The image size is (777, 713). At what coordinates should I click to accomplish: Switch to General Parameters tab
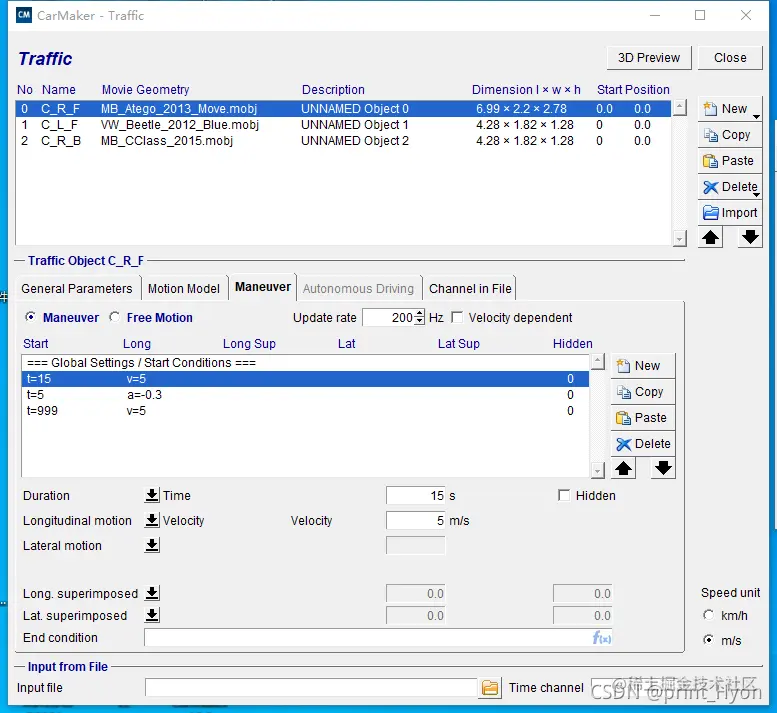77,288
